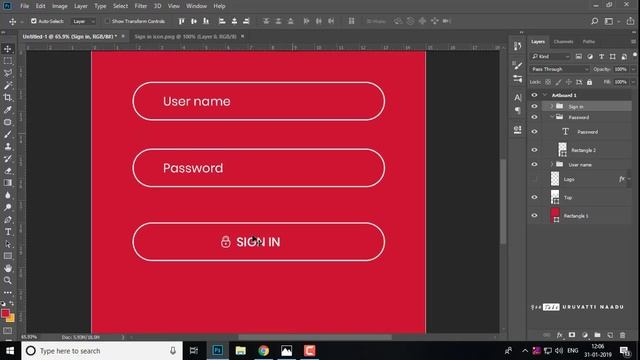The image size is (640, 360).
Task: Filter for pixel layers icon
Action: coord(579,56)
